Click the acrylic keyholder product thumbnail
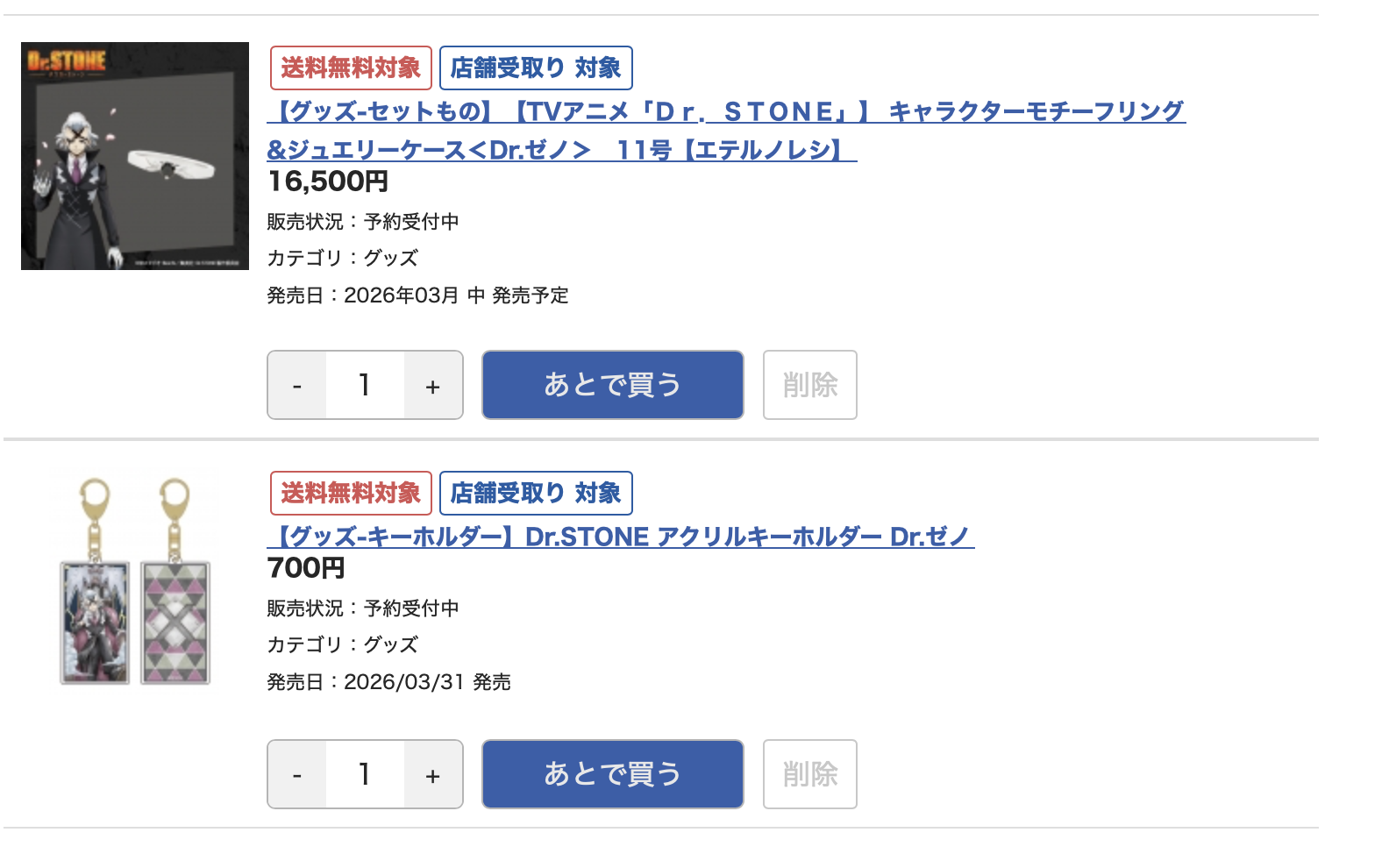 (135, 580)
